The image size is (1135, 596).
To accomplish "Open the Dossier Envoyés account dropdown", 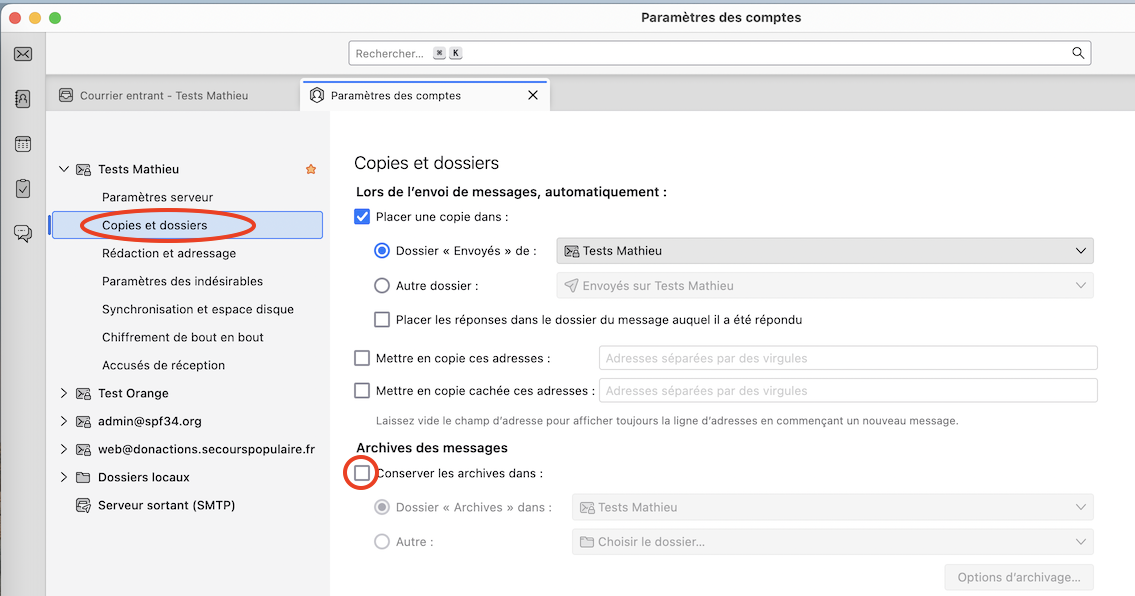I will coord(824,251).
